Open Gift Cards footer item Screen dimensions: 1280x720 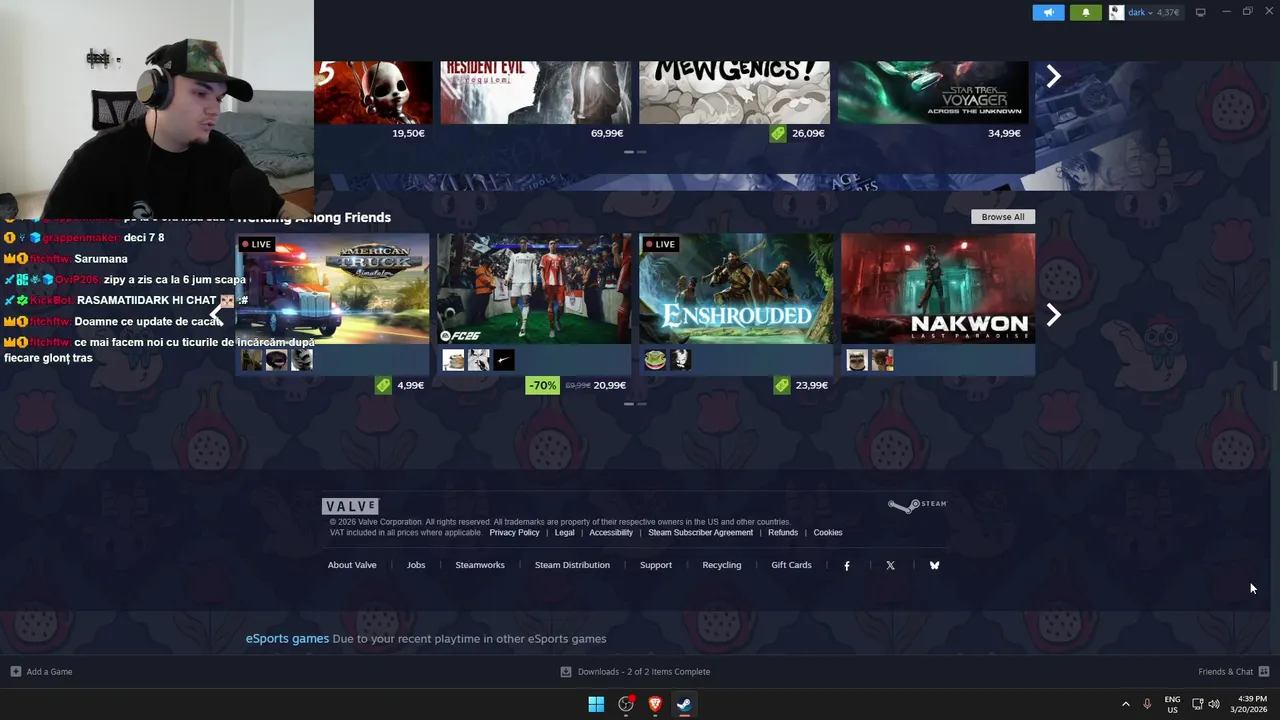(x=791, y=565)
